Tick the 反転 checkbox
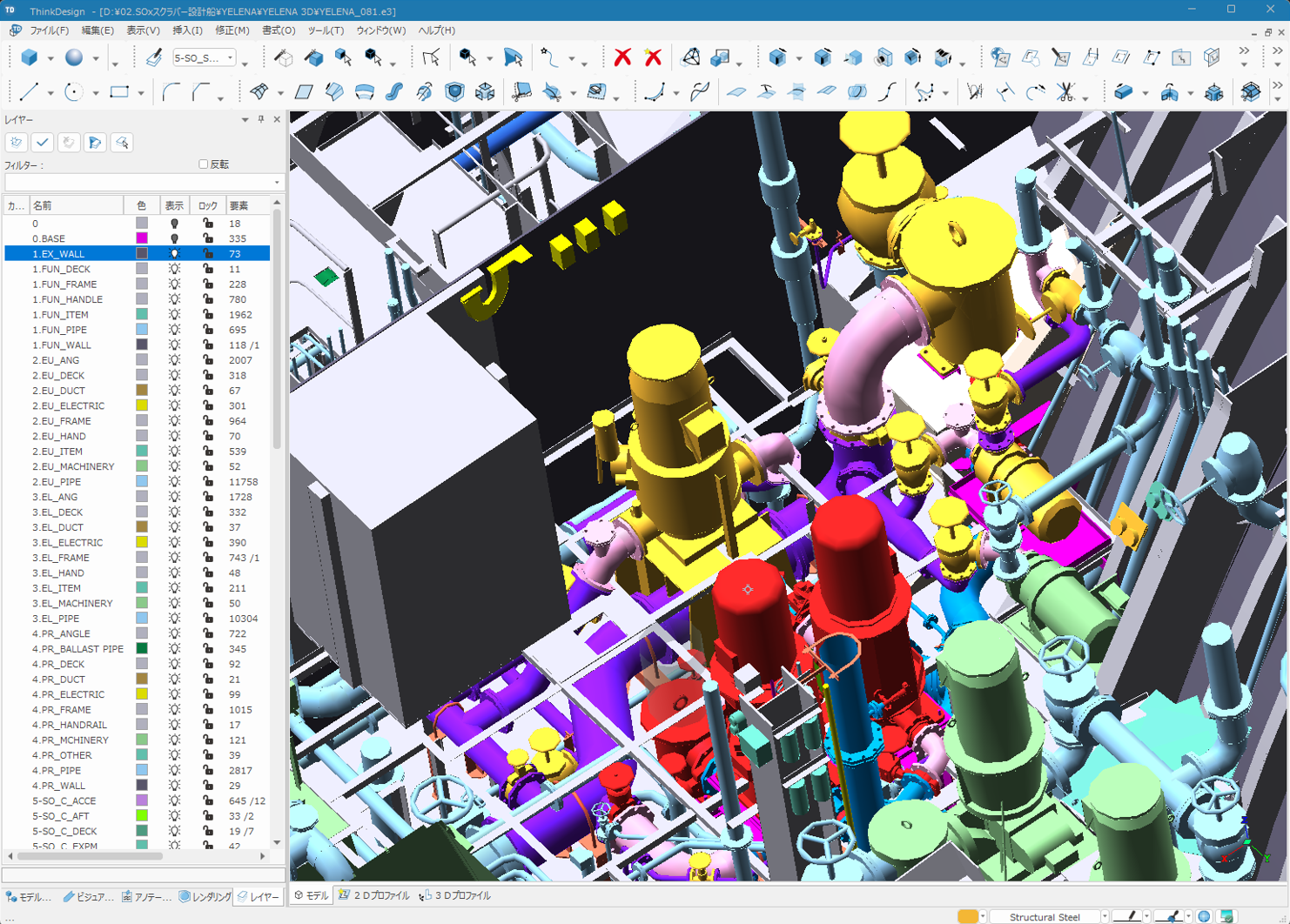Screen dimensions: 1290x924 (x=204, y=164)
